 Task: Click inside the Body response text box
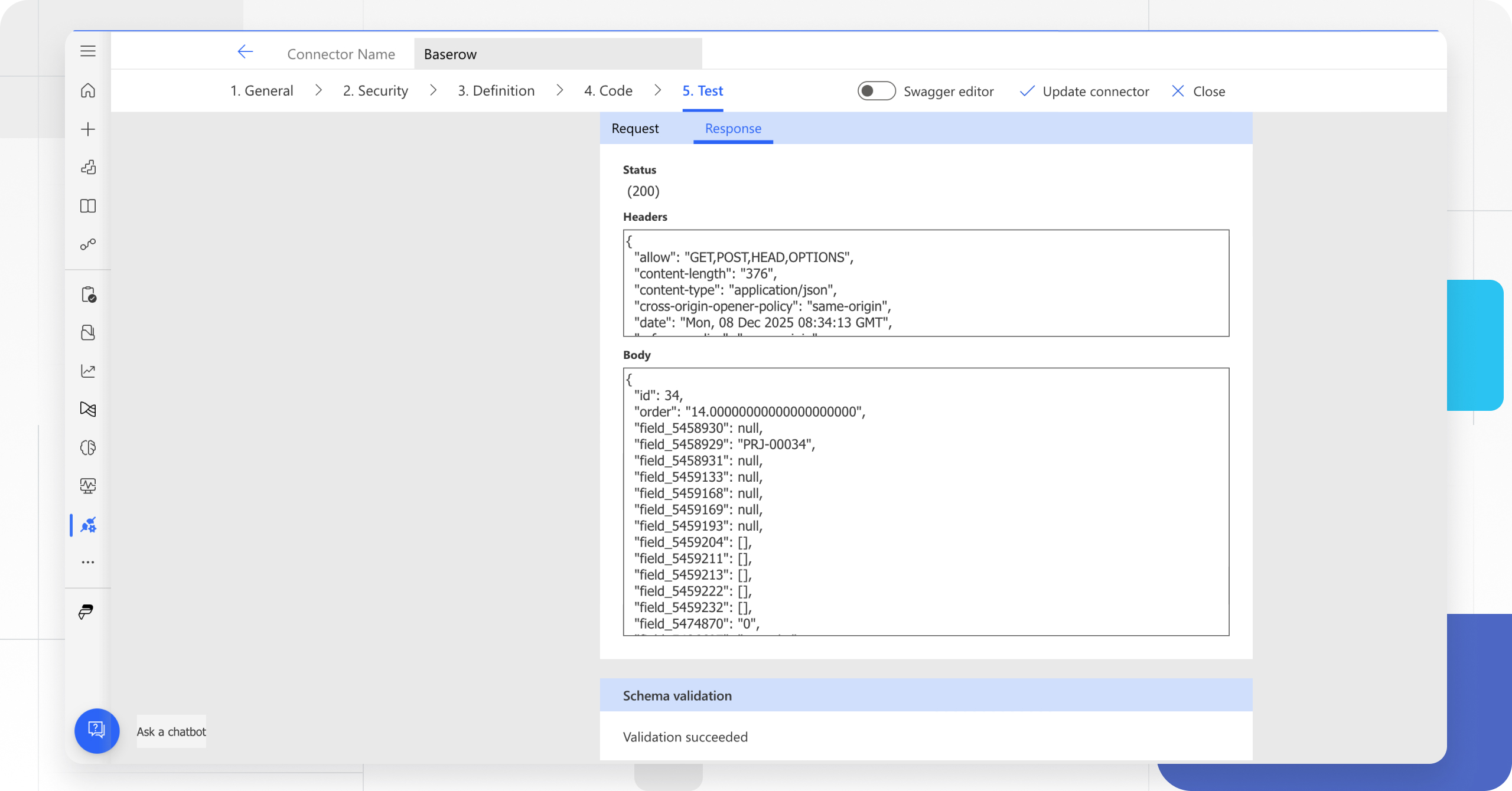(926, 502)
